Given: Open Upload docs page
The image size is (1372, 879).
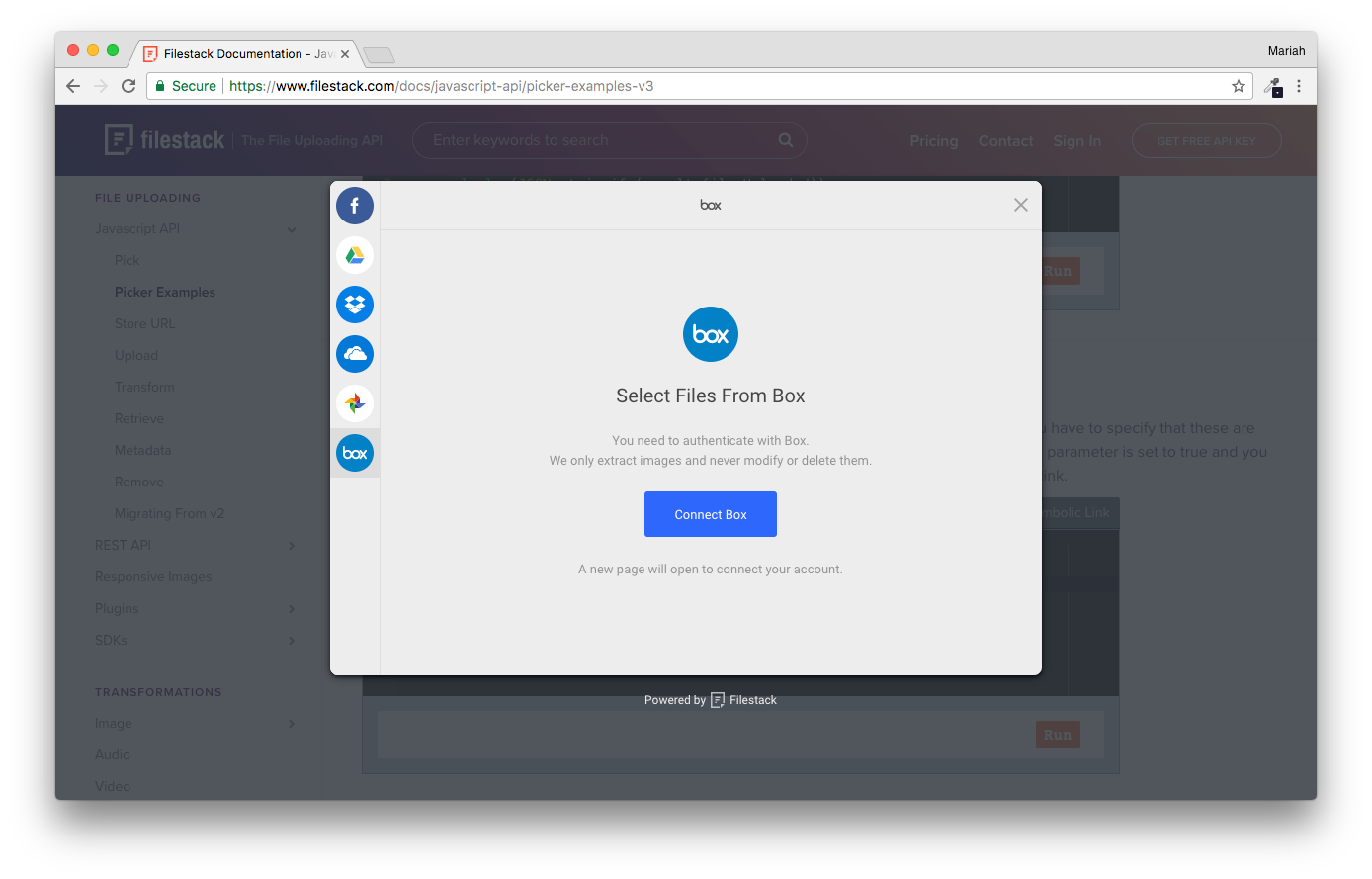Looking at the screenshot, I should [136, 355].
